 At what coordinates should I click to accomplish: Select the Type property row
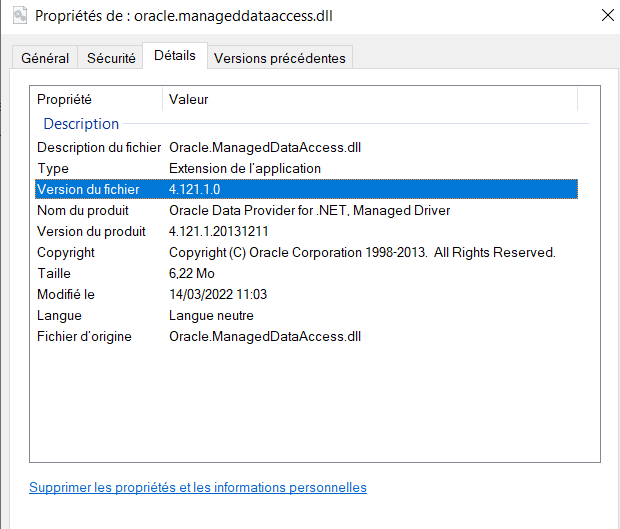pos(306,168)
